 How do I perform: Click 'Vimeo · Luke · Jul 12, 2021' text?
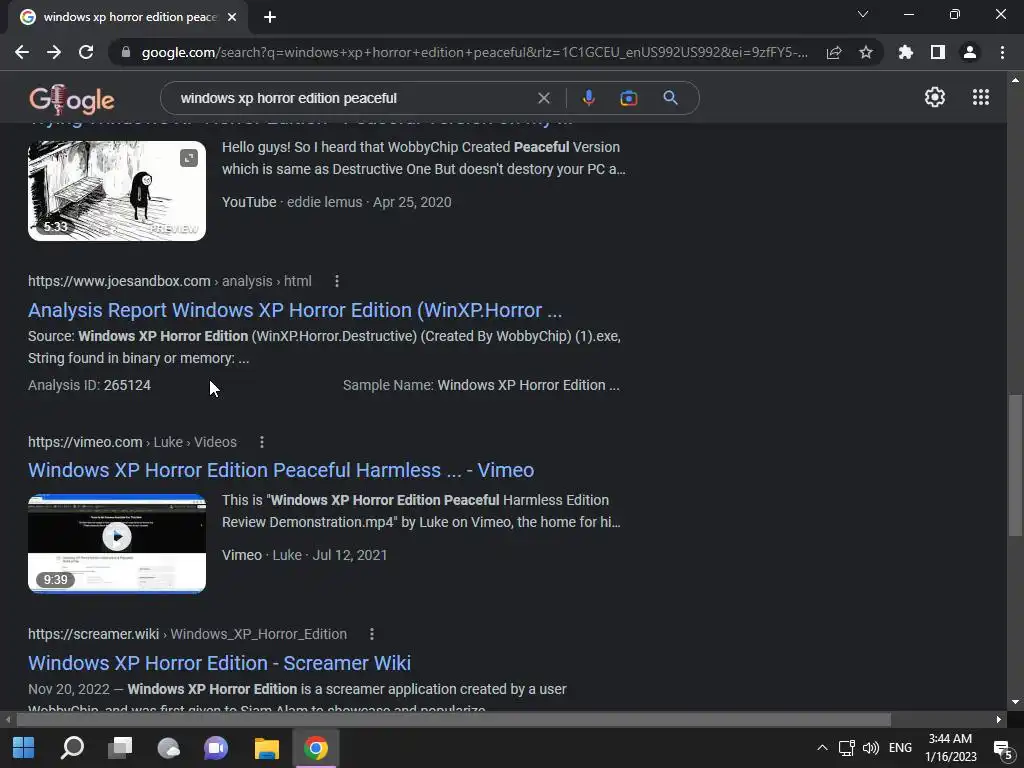click(x=304, y=555)
